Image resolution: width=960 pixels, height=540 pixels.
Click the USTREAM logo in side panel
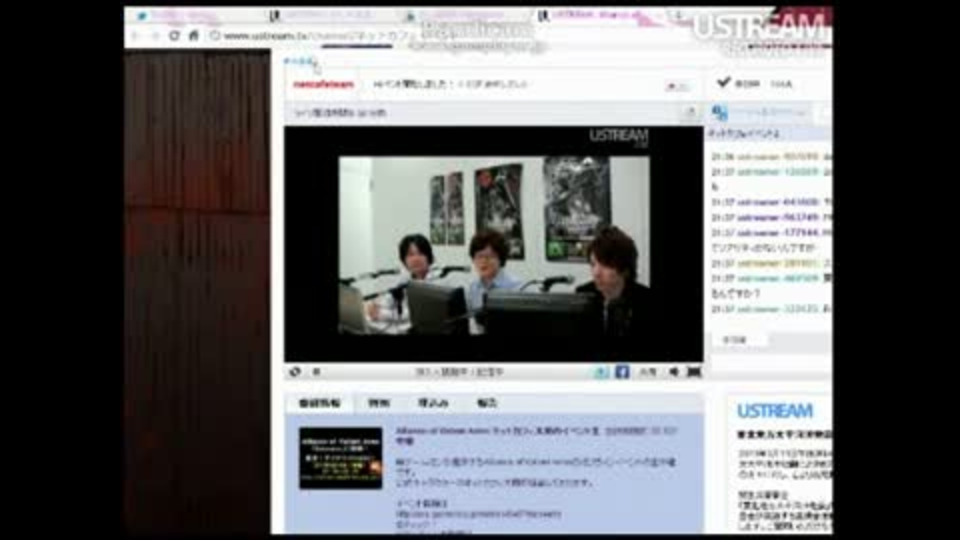click(775, 411)
